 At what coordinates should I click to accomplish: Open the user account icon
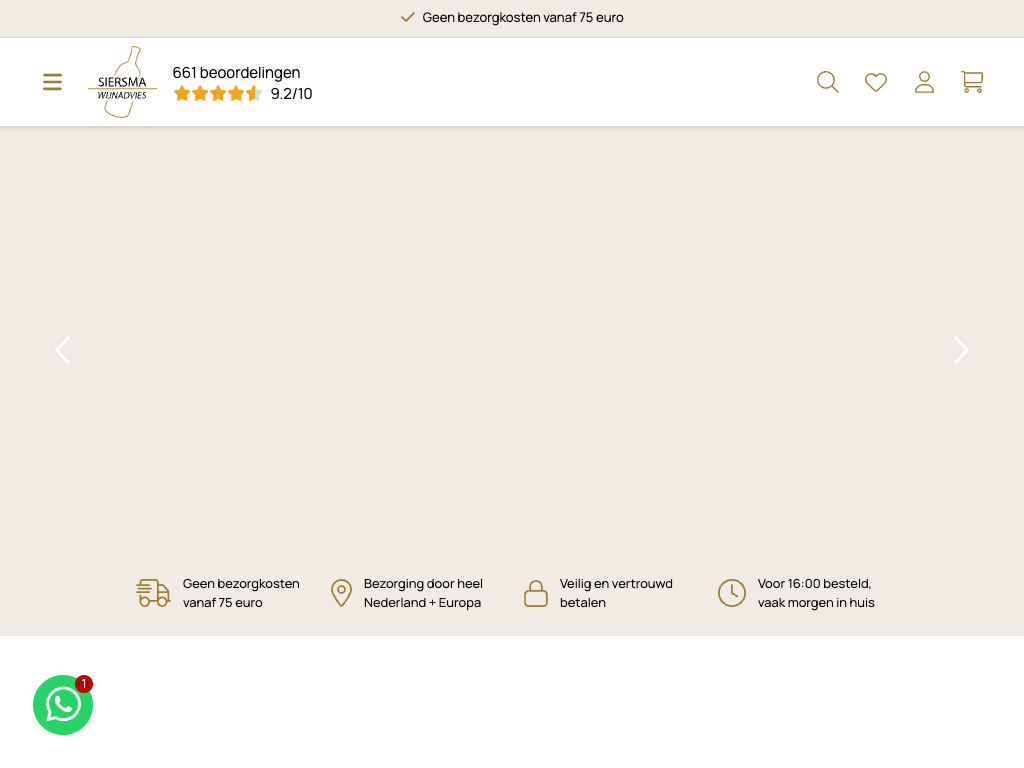924,82
